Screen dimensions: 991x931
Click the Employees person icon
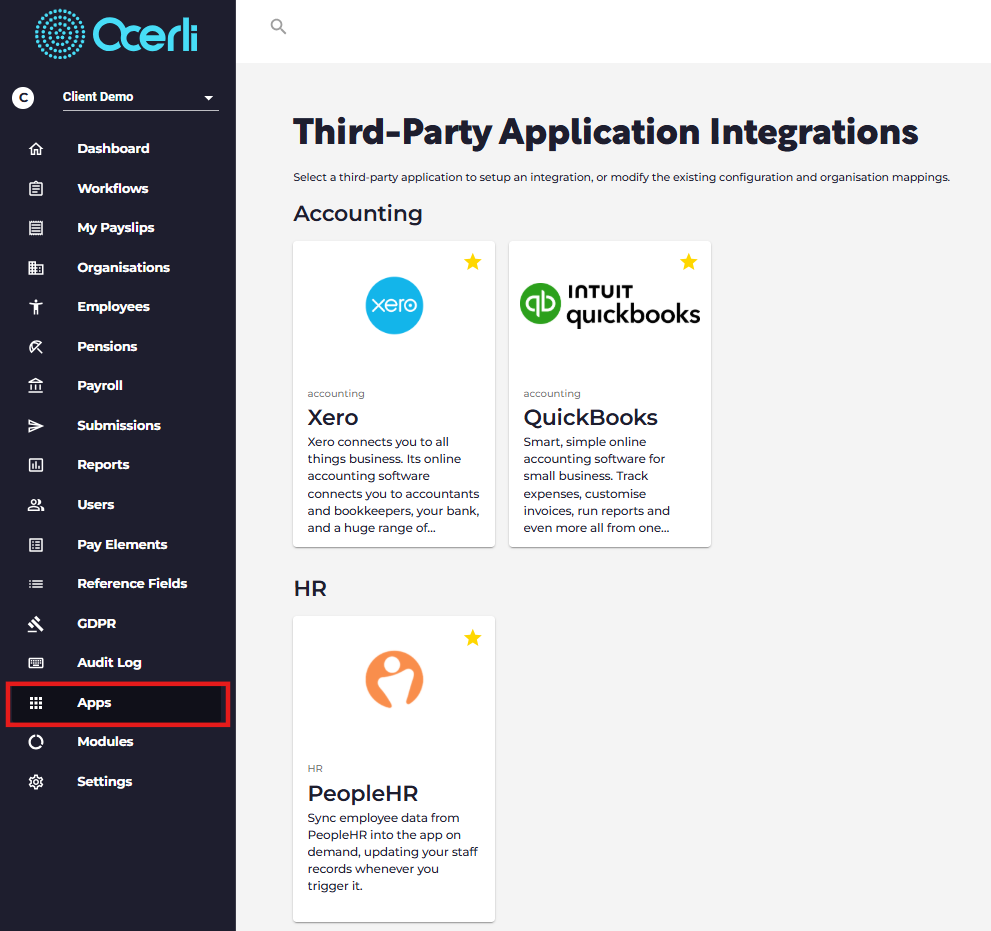click(36, 307)
